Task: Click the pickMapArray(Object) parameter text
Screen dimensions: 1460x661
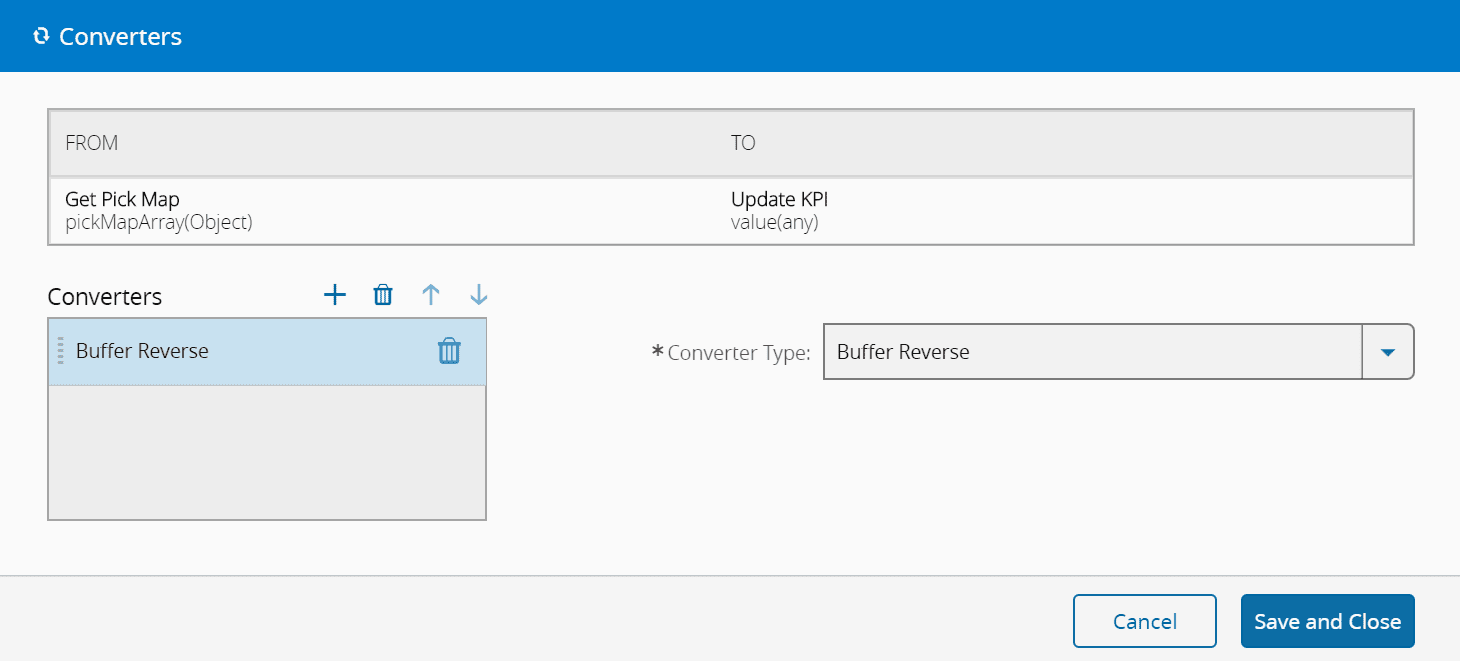Action: click(x=159, y=223)
